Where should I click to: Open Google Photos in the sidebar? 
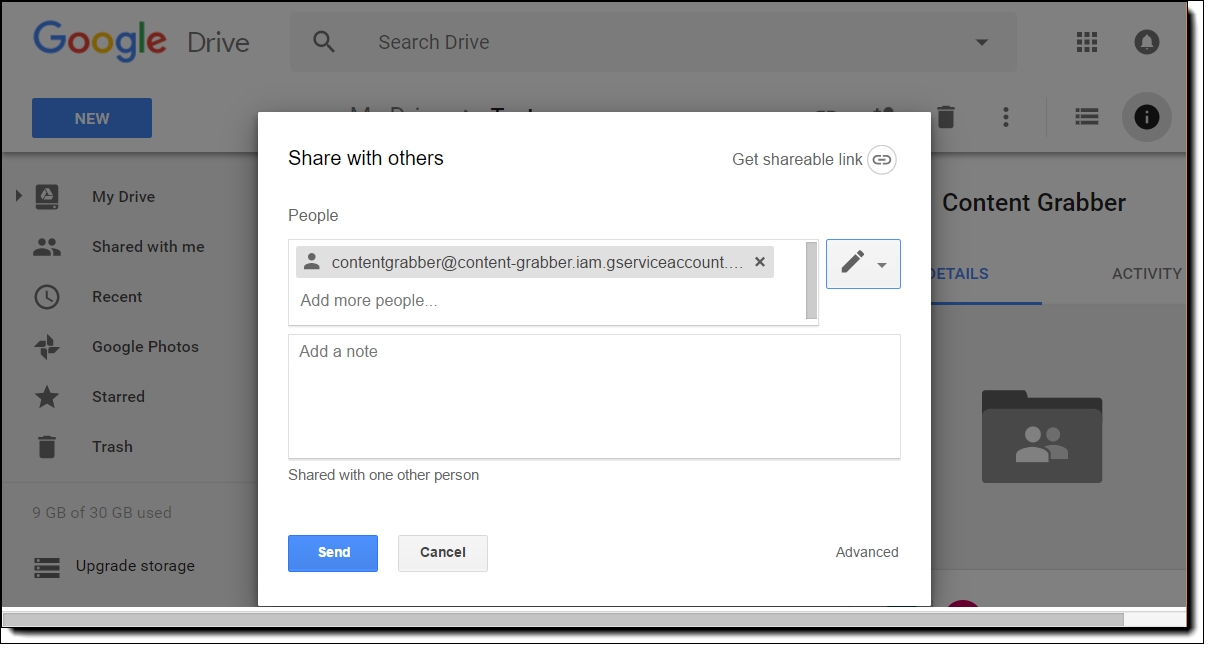(145, 347)
